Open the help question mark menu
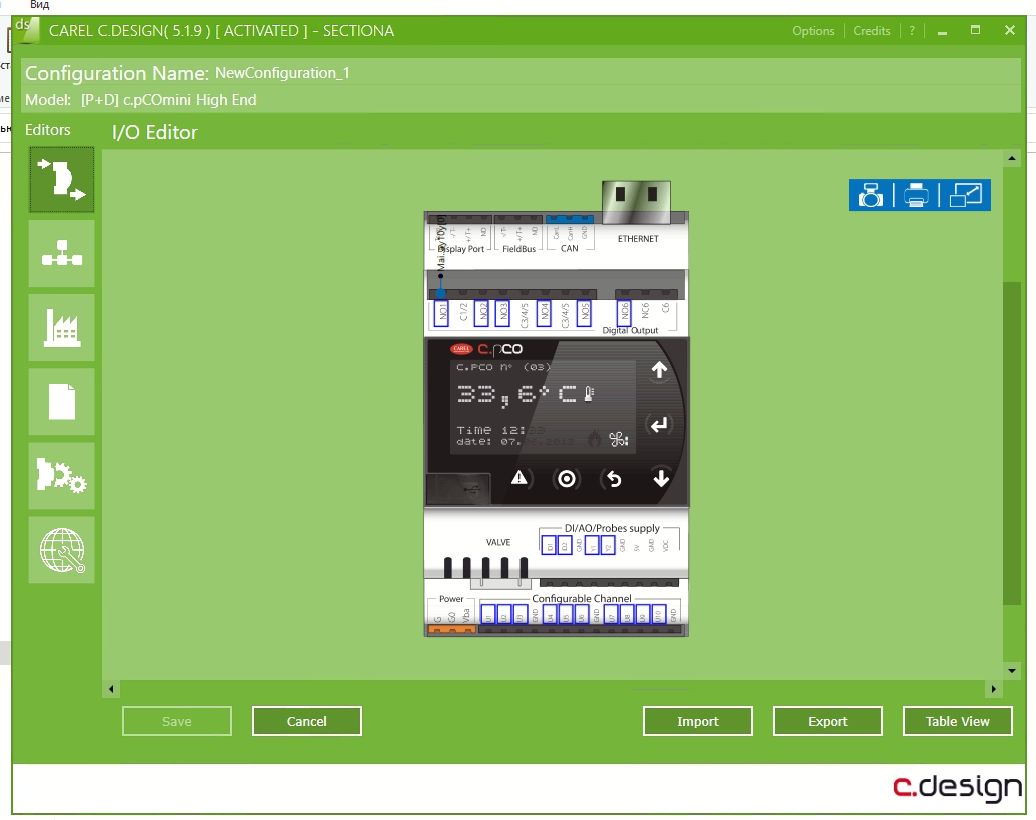Screen dimensions: 1036x820 [x=912, y=30]
